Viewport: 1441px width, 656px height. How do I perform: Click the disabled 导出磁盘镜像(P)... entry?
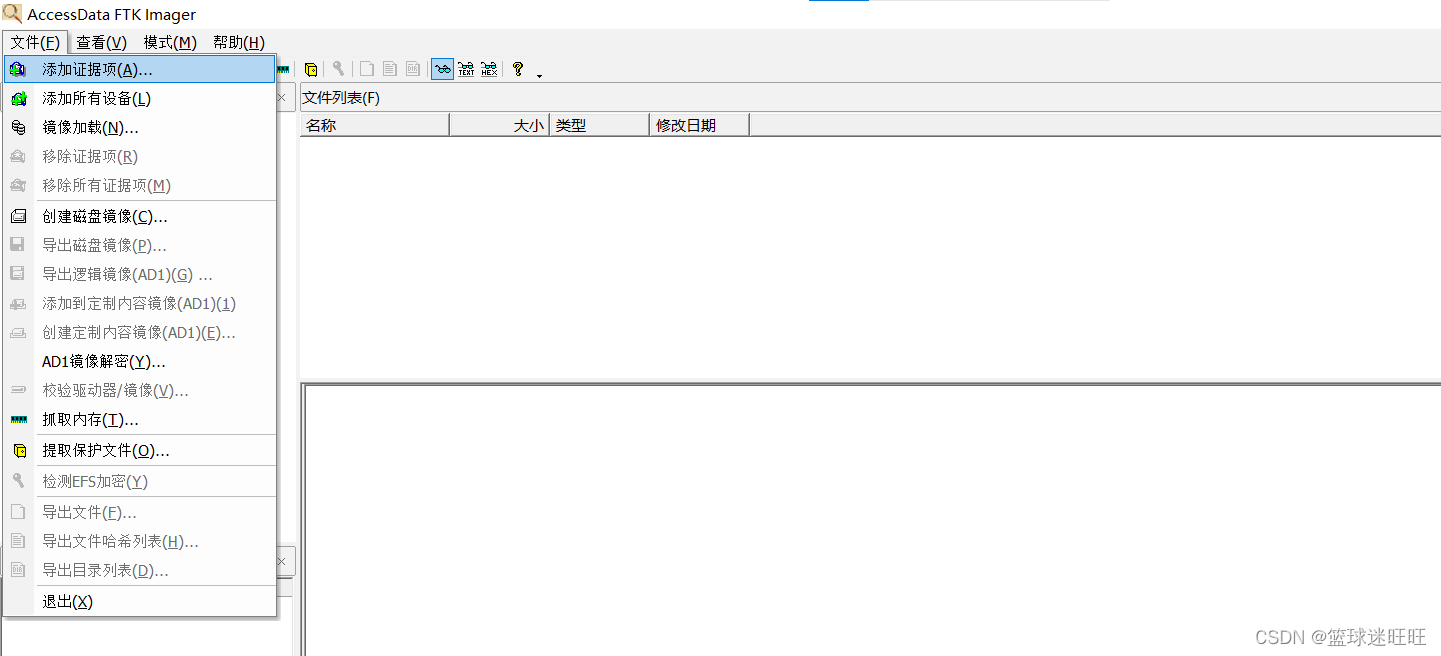(x=139, y=245)
